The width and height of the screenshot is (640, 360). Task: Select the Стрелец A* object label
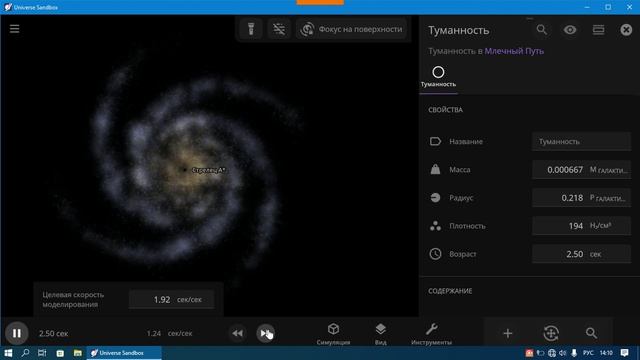point(208,170)
